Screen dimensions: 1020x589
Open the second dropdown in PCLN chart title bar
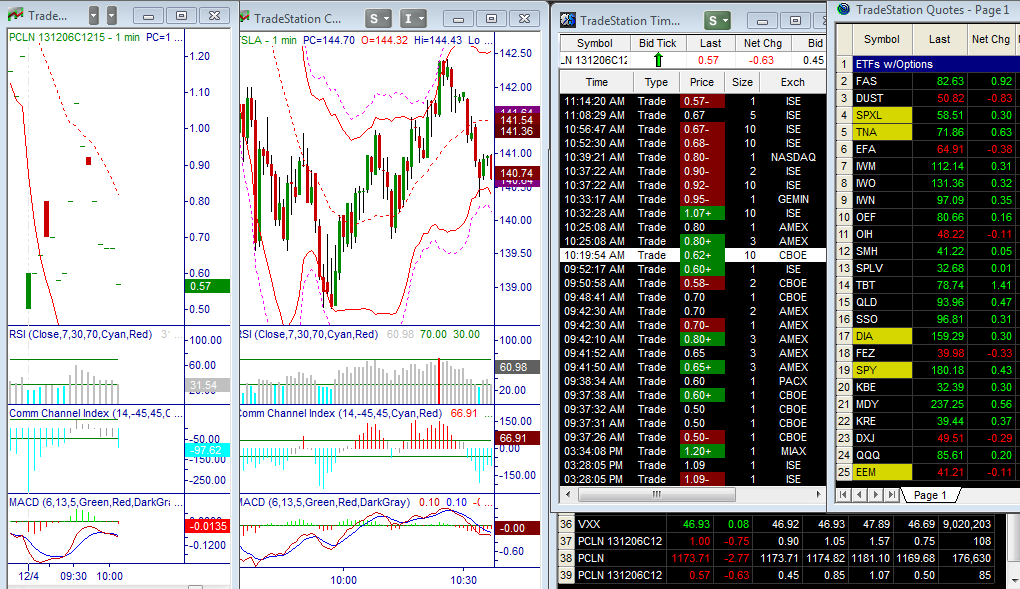click(x=112, y=16)
